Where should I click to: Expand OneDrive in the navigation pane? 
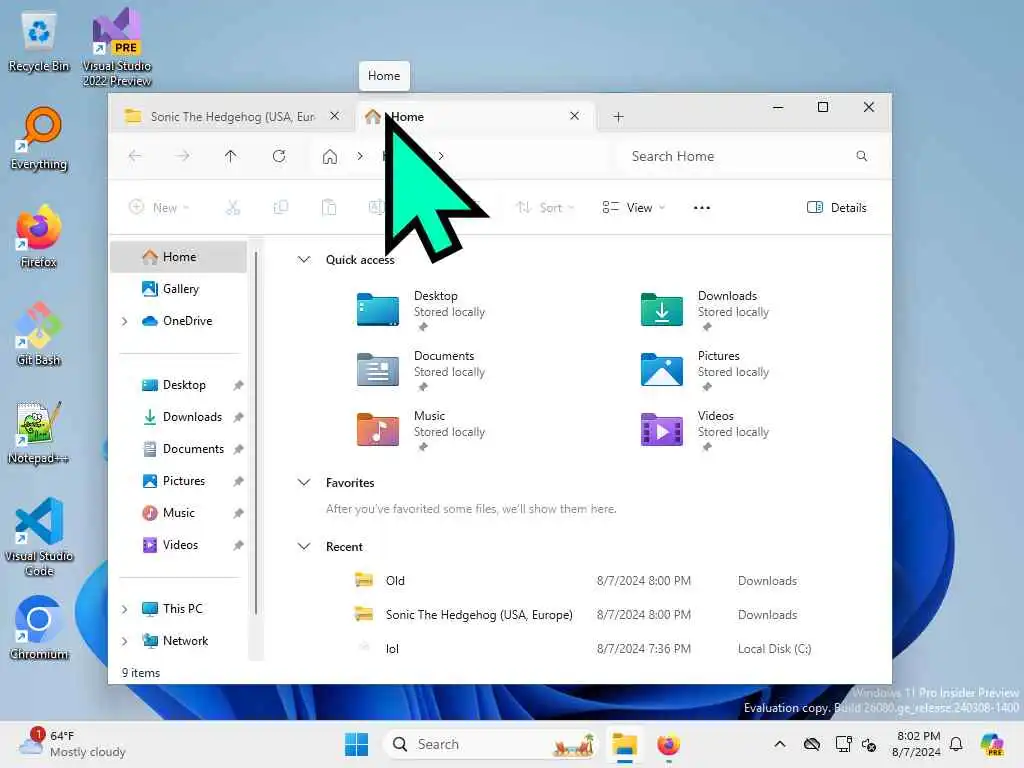coord(125,321)
